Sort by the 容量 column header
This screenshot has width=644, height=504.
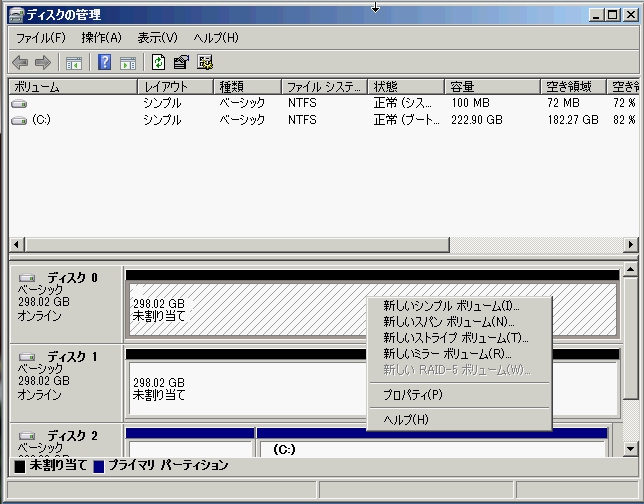492,87
